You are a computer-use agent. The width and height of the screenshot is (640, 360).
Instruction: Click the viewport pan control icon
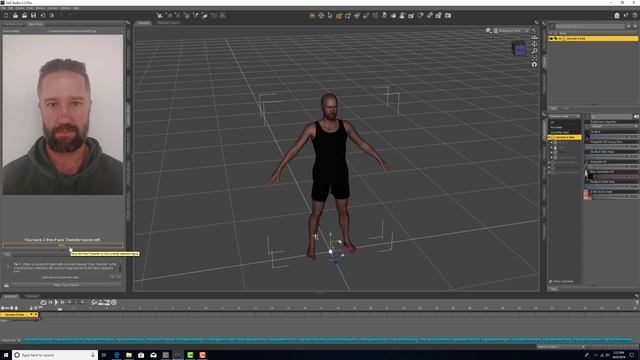534,44
